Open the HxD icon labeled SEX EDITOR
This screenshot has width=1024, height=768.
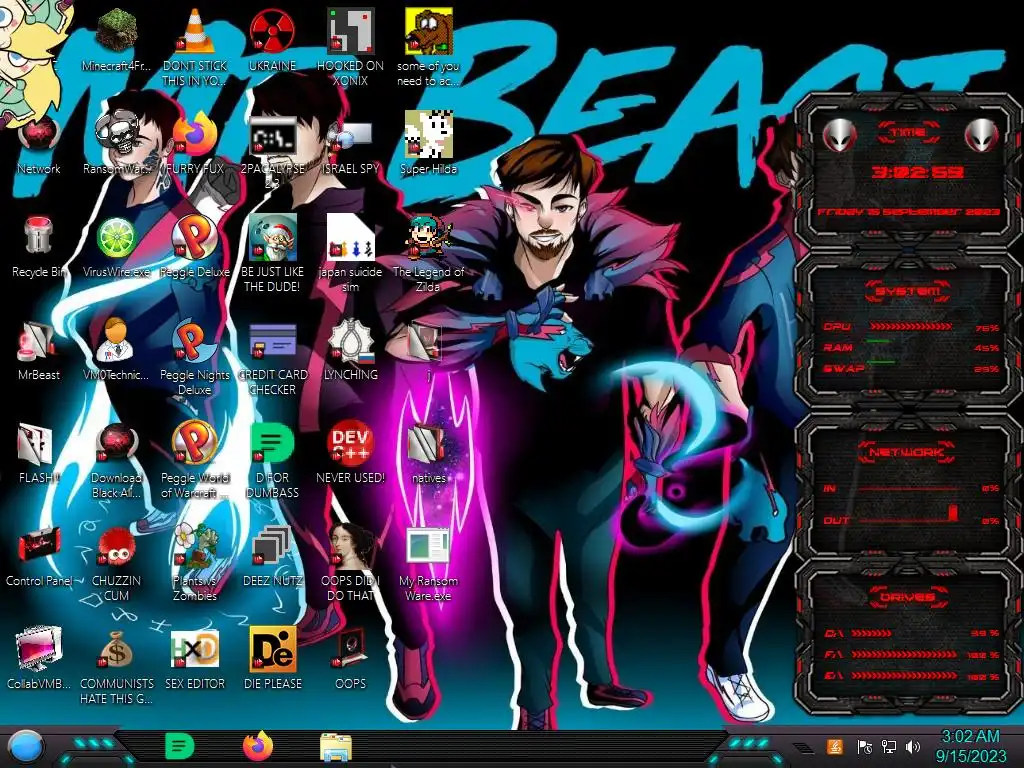pos(194,649)
